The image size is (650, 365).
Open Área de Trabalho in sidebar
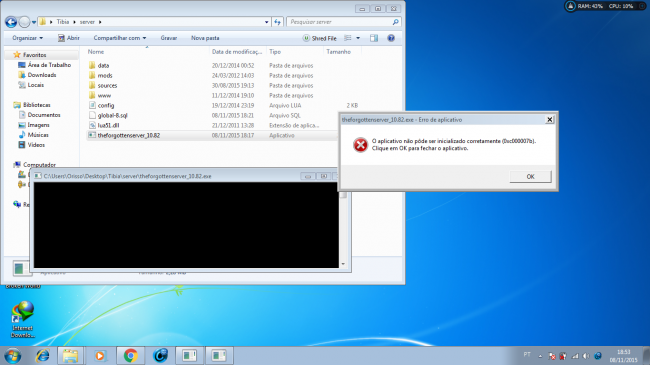pyautogui.click(x=49, y=65)
